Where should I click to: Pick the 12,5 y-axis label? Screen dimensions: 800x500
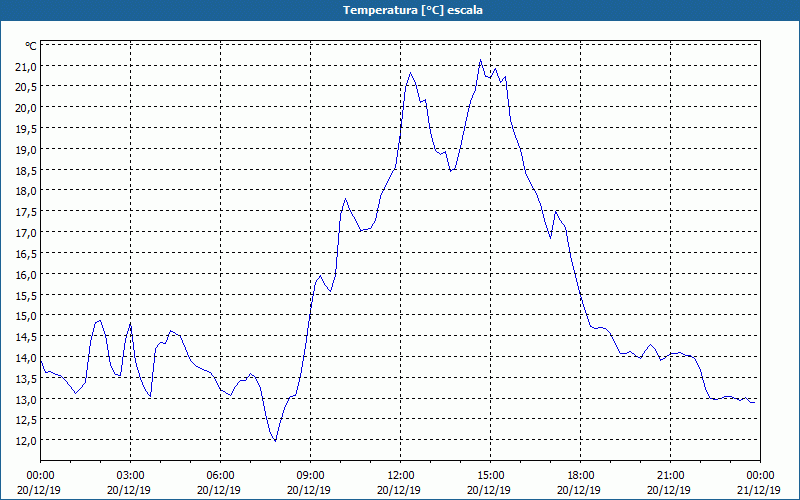(27, 420)
